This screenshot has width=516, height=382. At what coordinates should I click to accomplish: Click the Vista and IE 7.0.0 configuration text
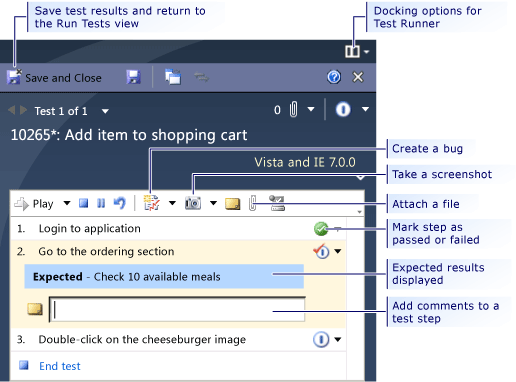[305, 162]
